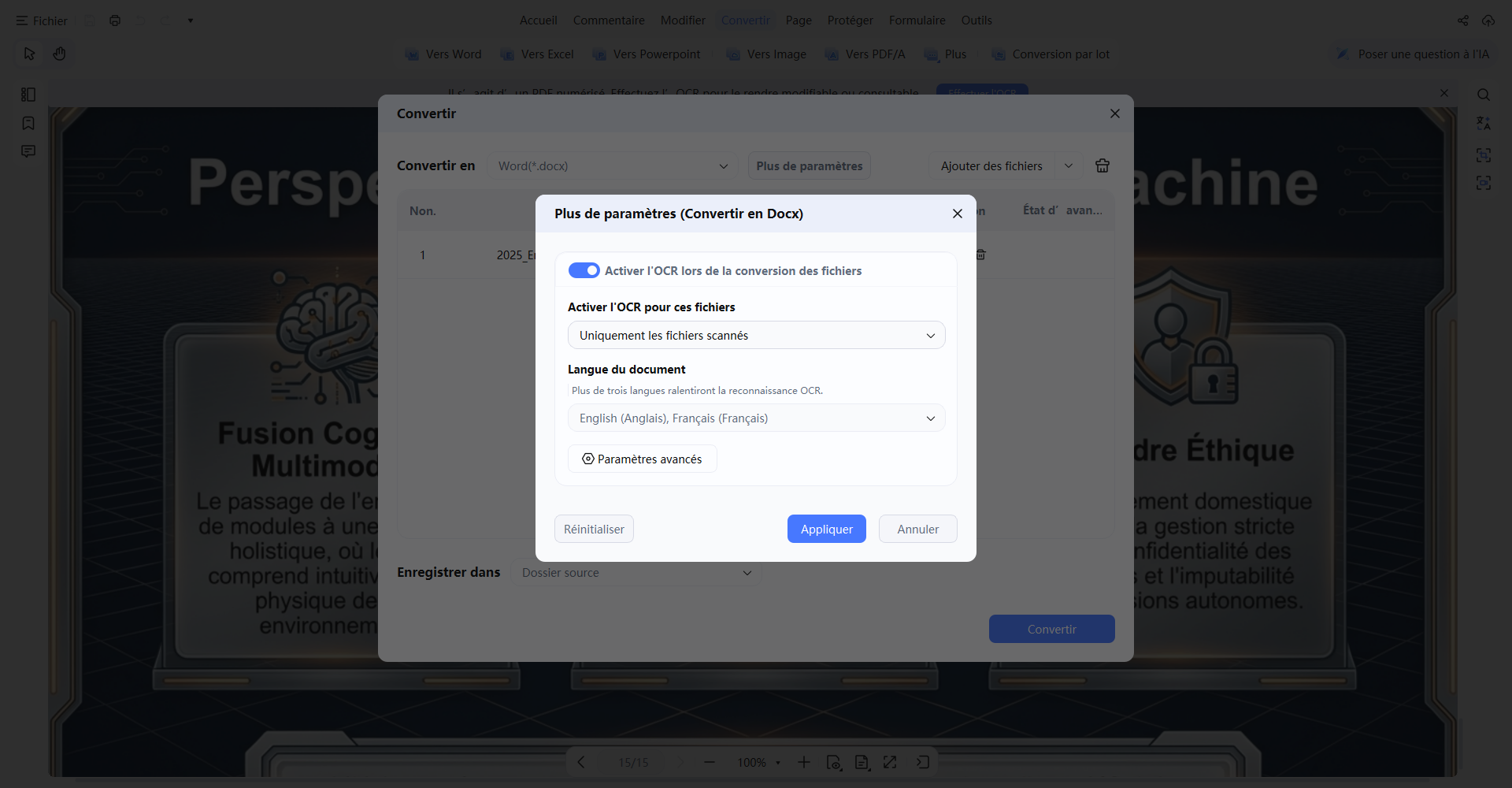The width and height of the screenshot is (1512, 788).
Task: Cancel with the Annuler button
Action: (917, 529)
